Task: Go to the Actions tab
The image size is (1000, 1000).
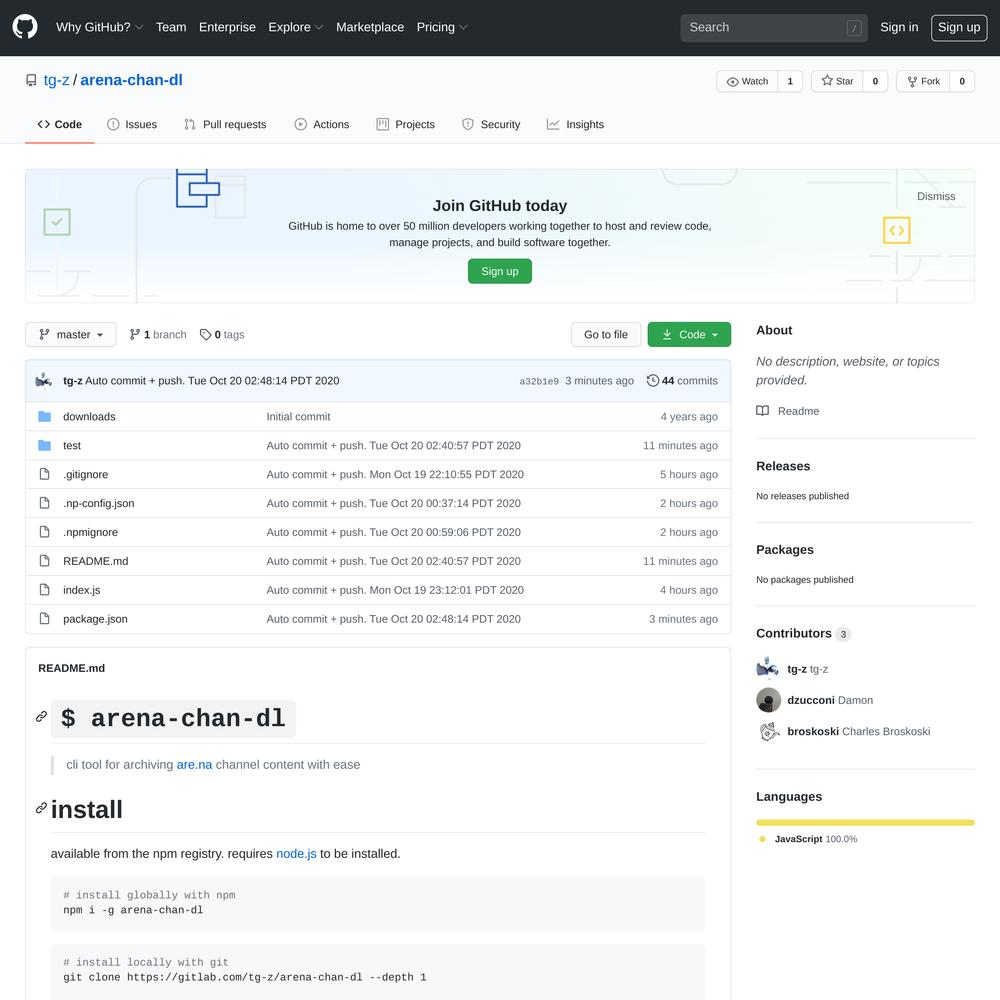Action: 322,124
